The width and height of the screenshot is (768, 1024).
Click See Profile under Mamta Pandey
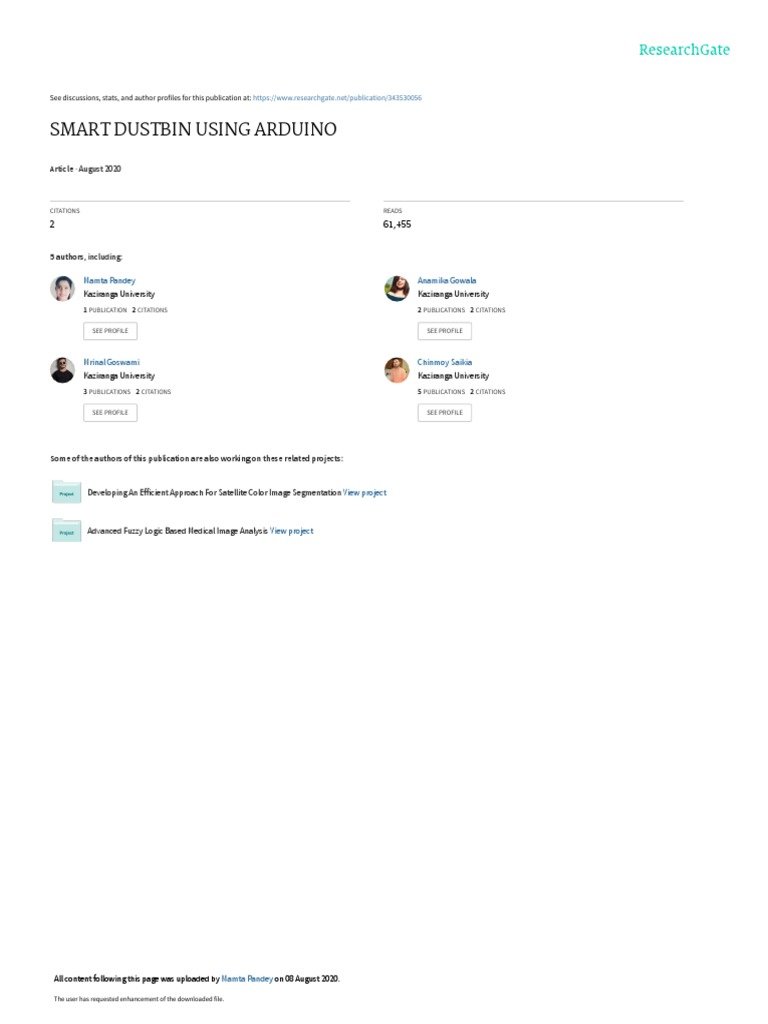(x=110, y=331)
